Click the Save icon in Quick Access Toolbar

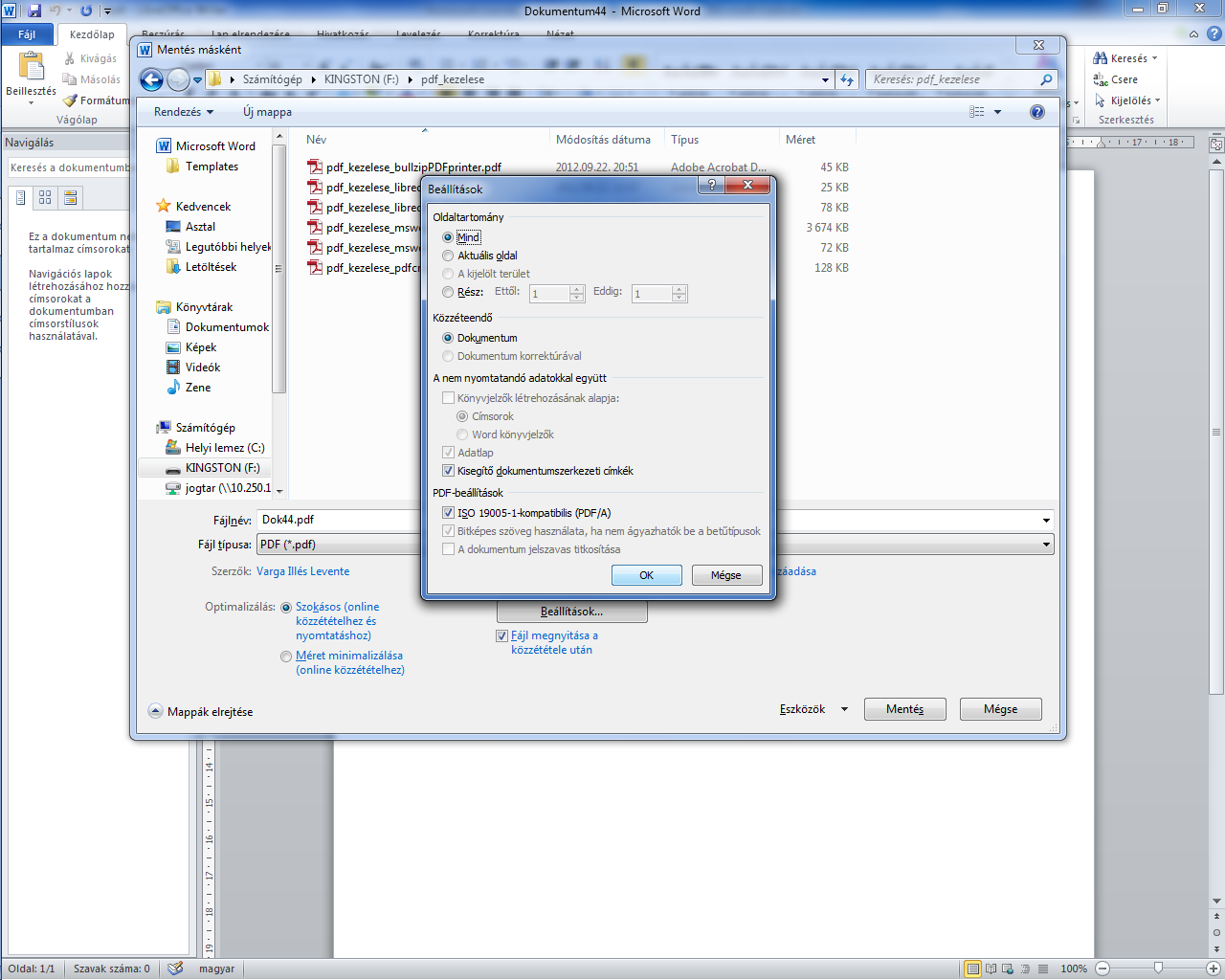pyautogui.click(x=34, y=11)
